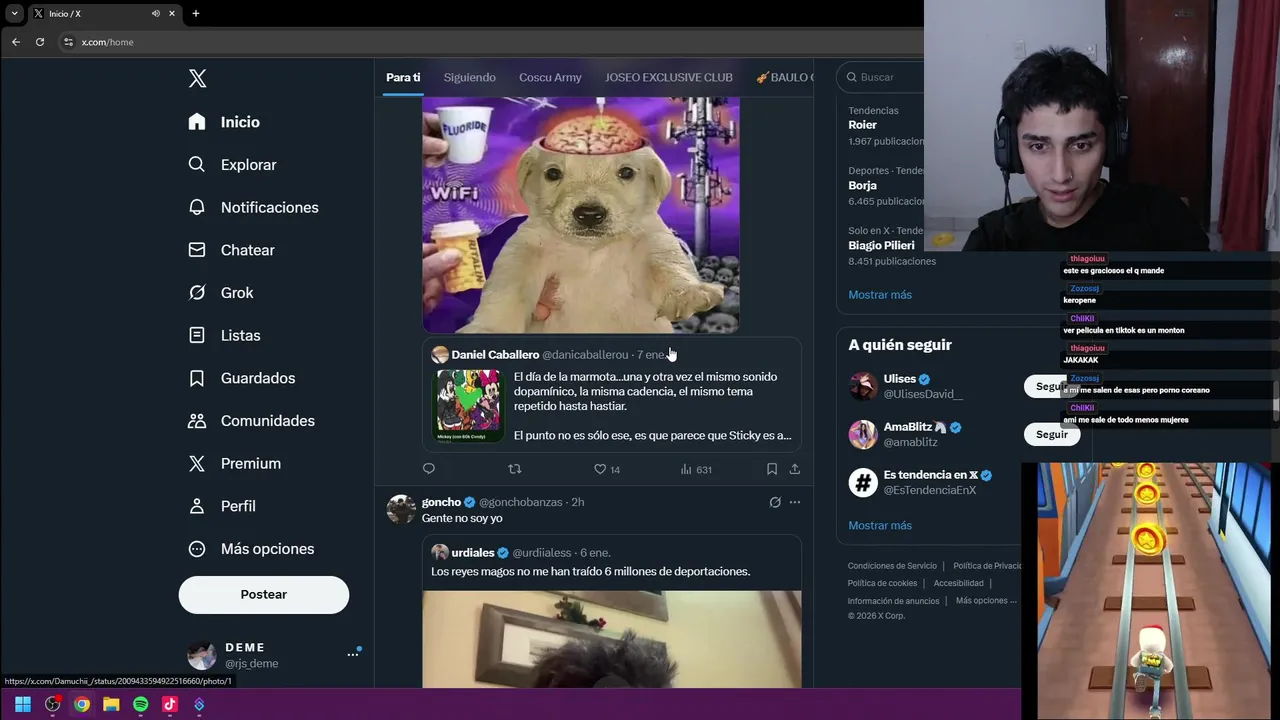Open the Windows Start menu
Viewport: 1280px width, 720px height.
[23, 704]
